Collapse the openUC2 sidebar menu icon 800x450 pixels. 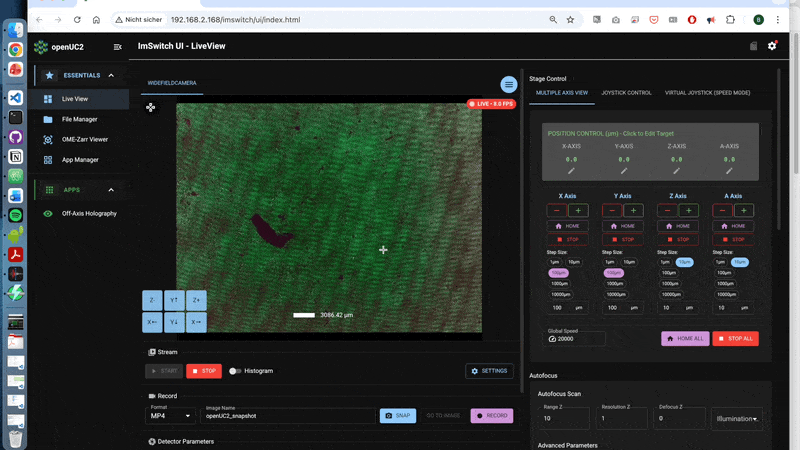[118, 47]
